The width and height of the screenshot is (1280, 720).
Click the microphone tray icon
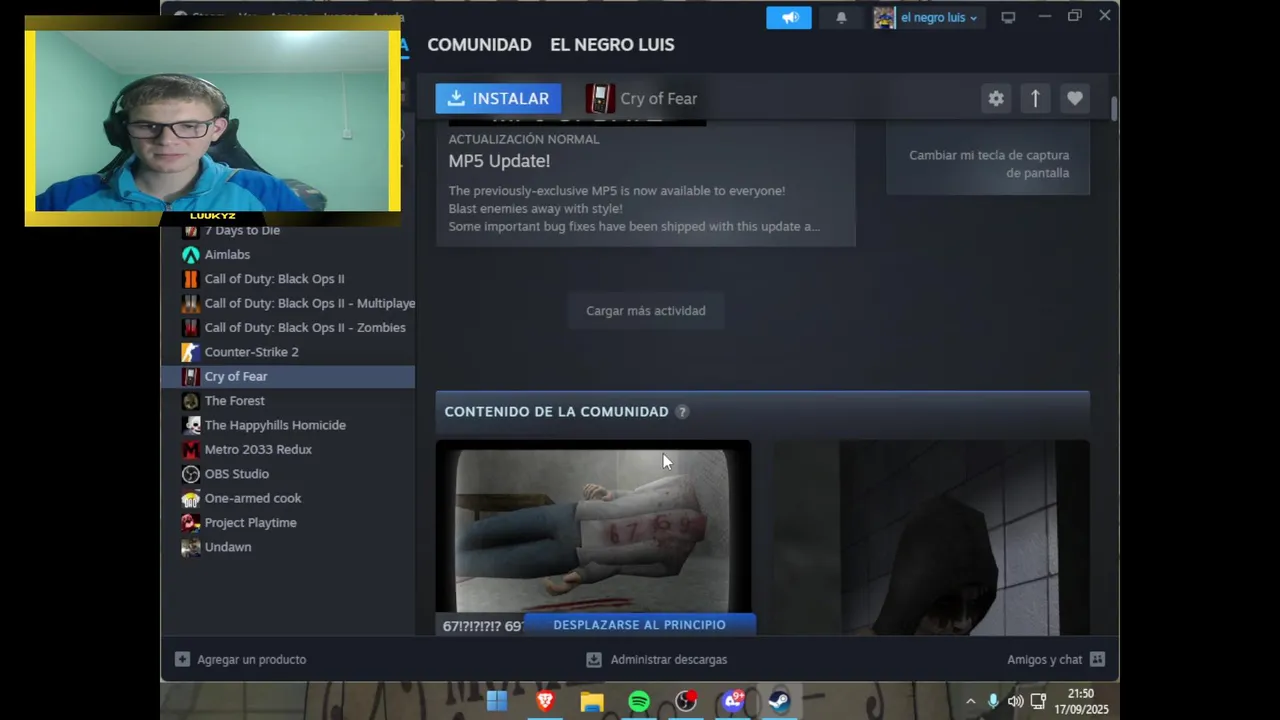993,702
